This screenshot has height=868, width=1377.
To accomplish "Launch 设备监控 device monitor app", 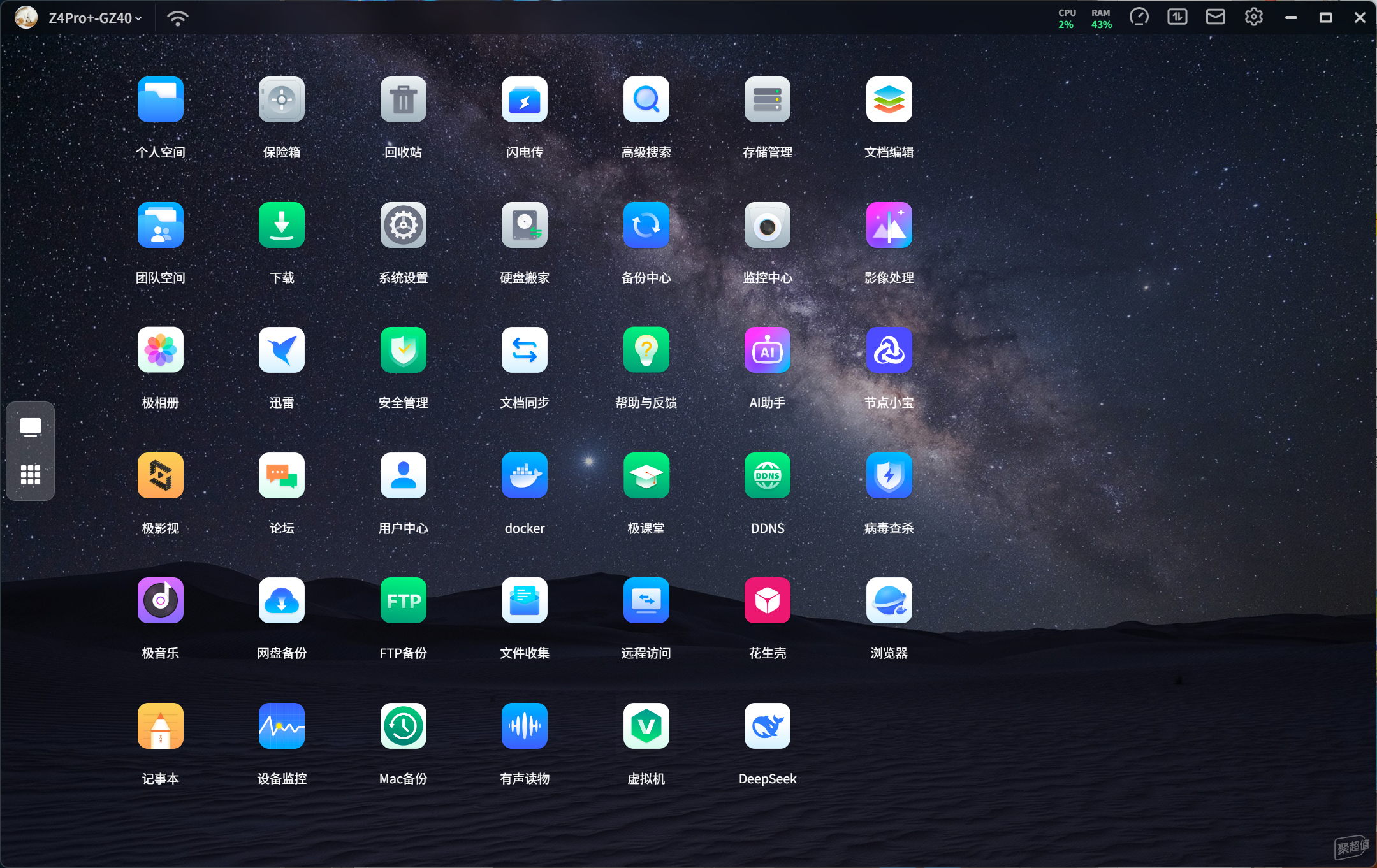I will (x=282, y=727).
